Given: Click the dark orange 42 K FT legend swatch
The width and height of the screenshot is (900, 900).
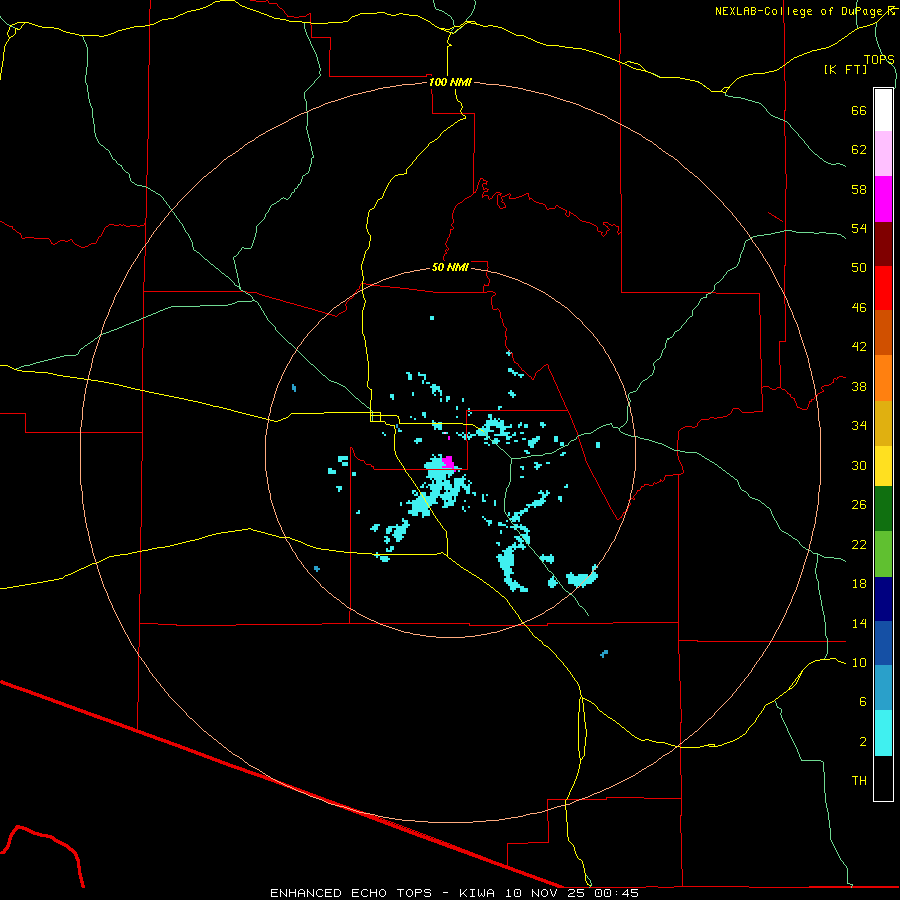Looking at the screenshot, I should click(883, 333).
